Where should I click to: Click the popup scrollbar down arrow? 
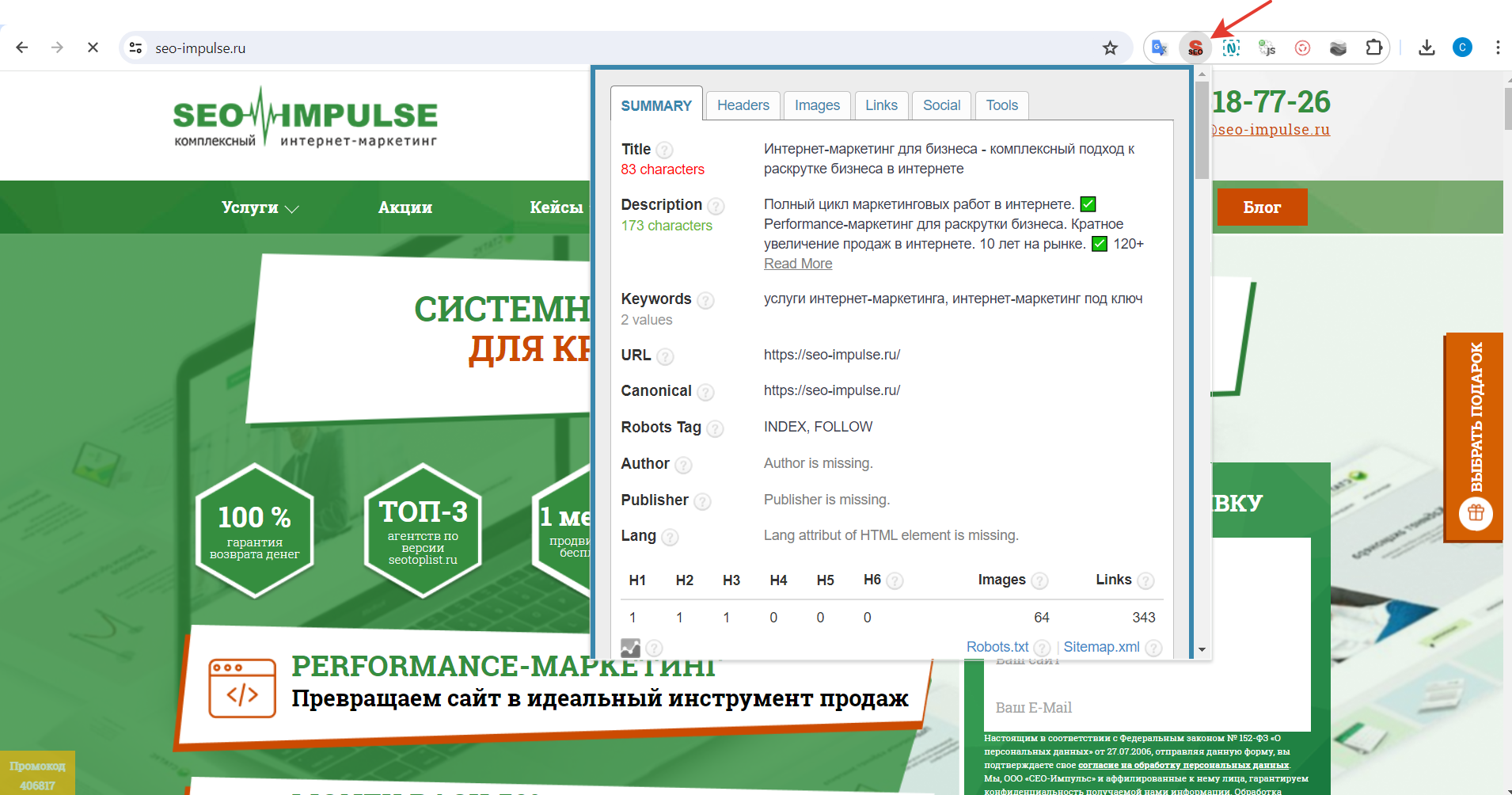tap(1202, 649)
